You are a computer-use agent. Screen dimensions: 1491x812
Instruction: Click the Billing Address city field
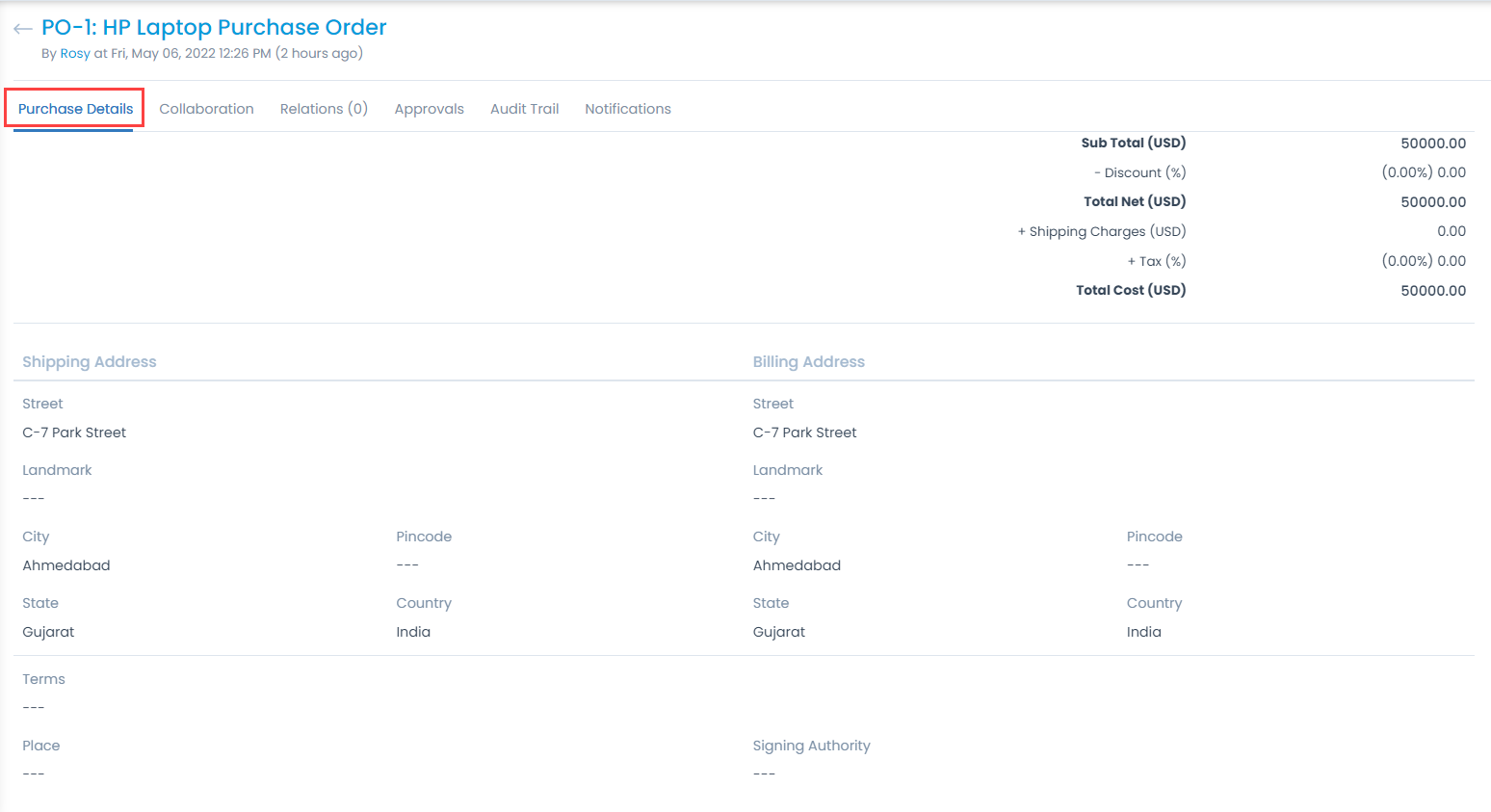(797, 564)
